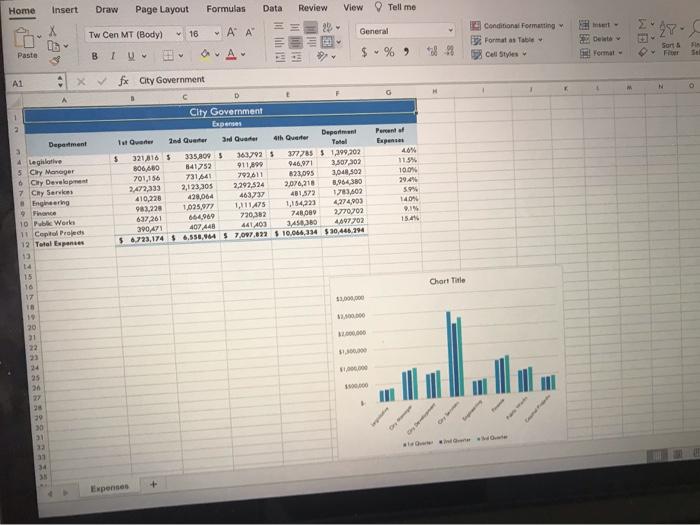The height and width of the screenshot is (525, 700).
Task: Toggle left horizontal alignment
Action: pyautogui.click(x=279, y=42)
